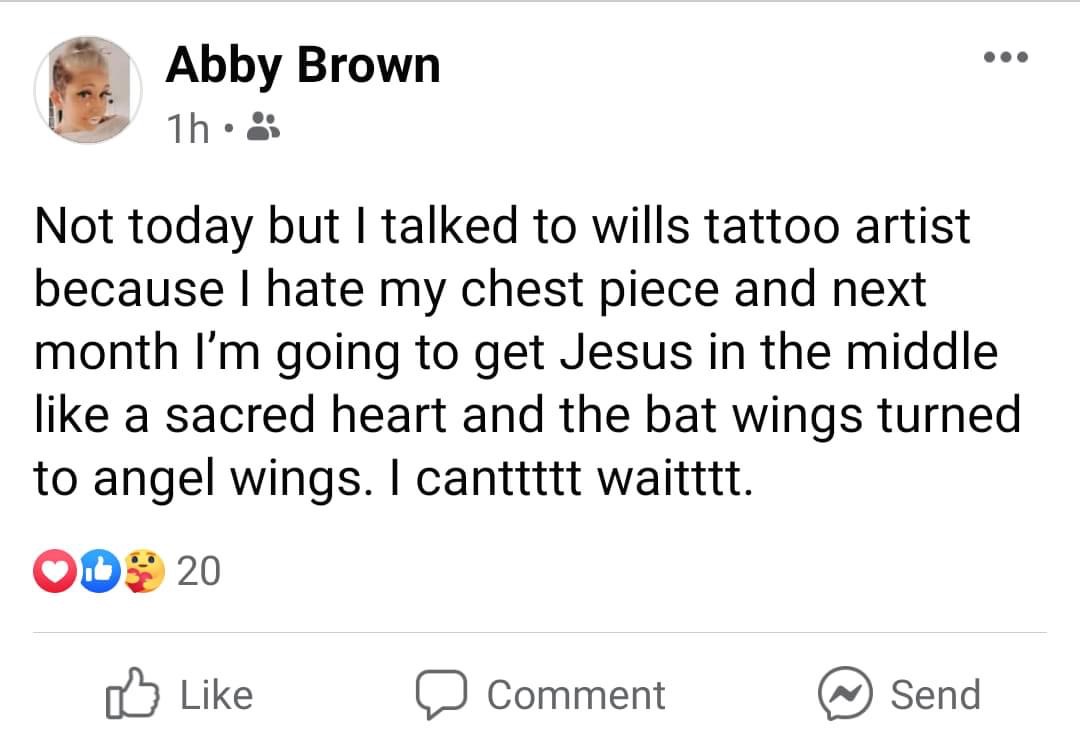The height and width of the screenshot is (739, 1080).
Task: Click the friends audience icon beside 1h
Action: tap(262, 127)
